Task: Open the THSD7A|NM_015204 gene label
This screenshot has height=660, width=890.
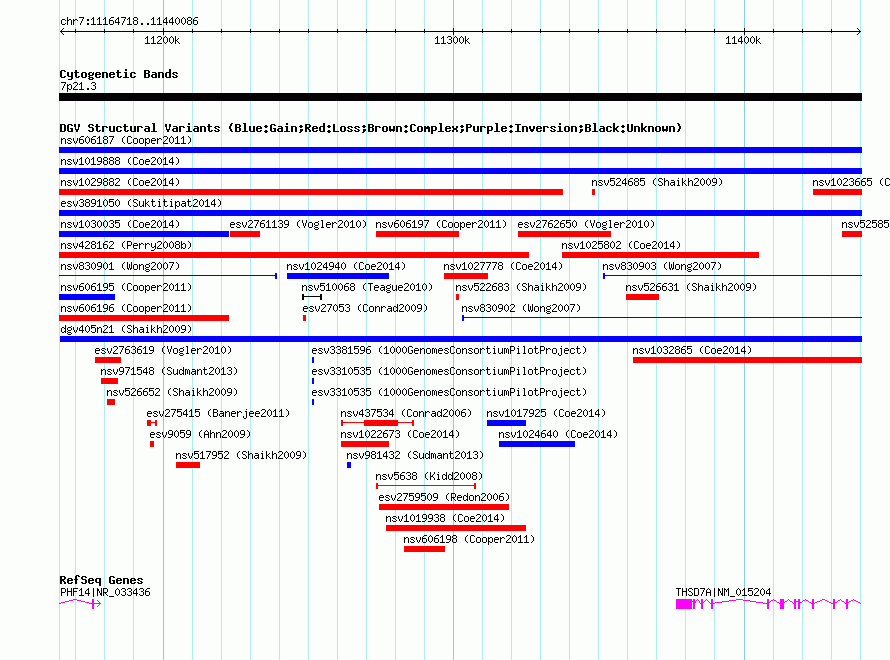Action: 723,592
